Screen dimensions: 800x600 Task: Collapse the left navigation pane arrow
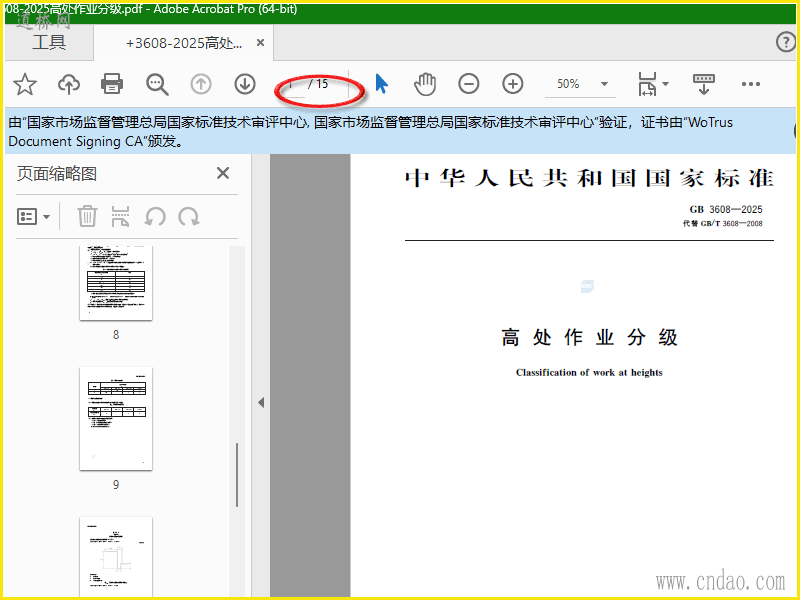261,403
